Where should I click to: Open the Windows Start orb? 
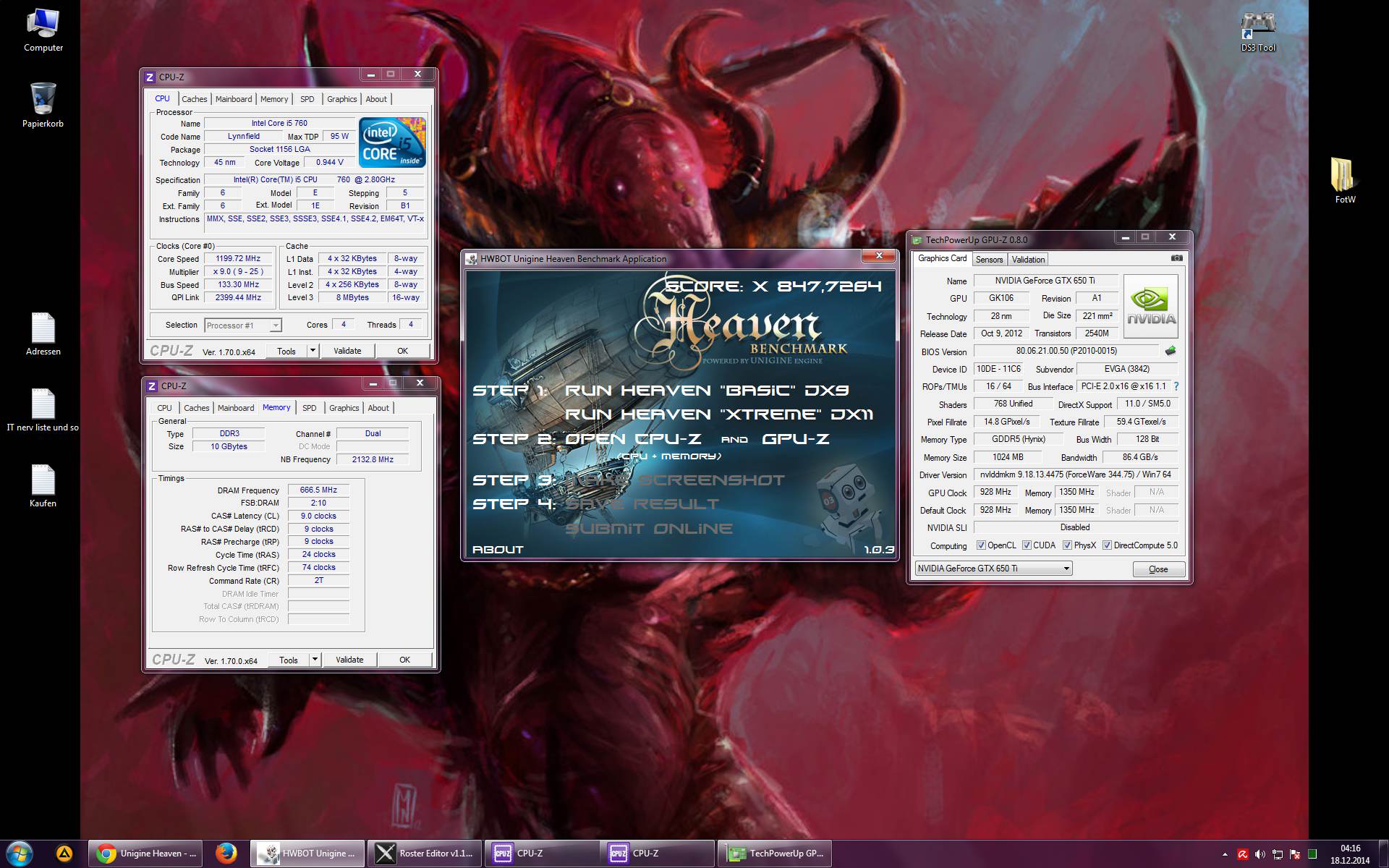coord(20,854)
